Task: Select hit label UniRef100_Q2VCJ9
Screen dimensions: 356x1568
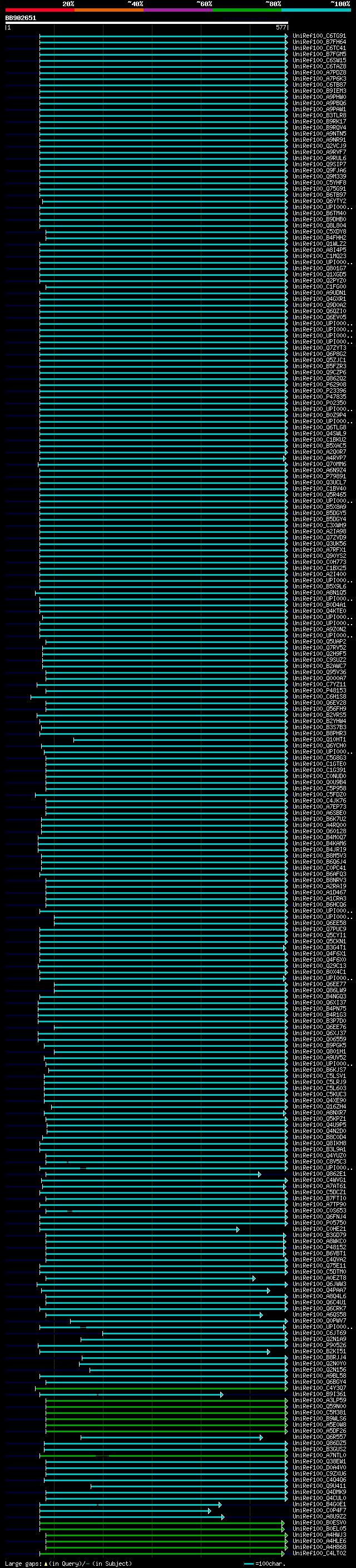Action: tap(319, 147)
